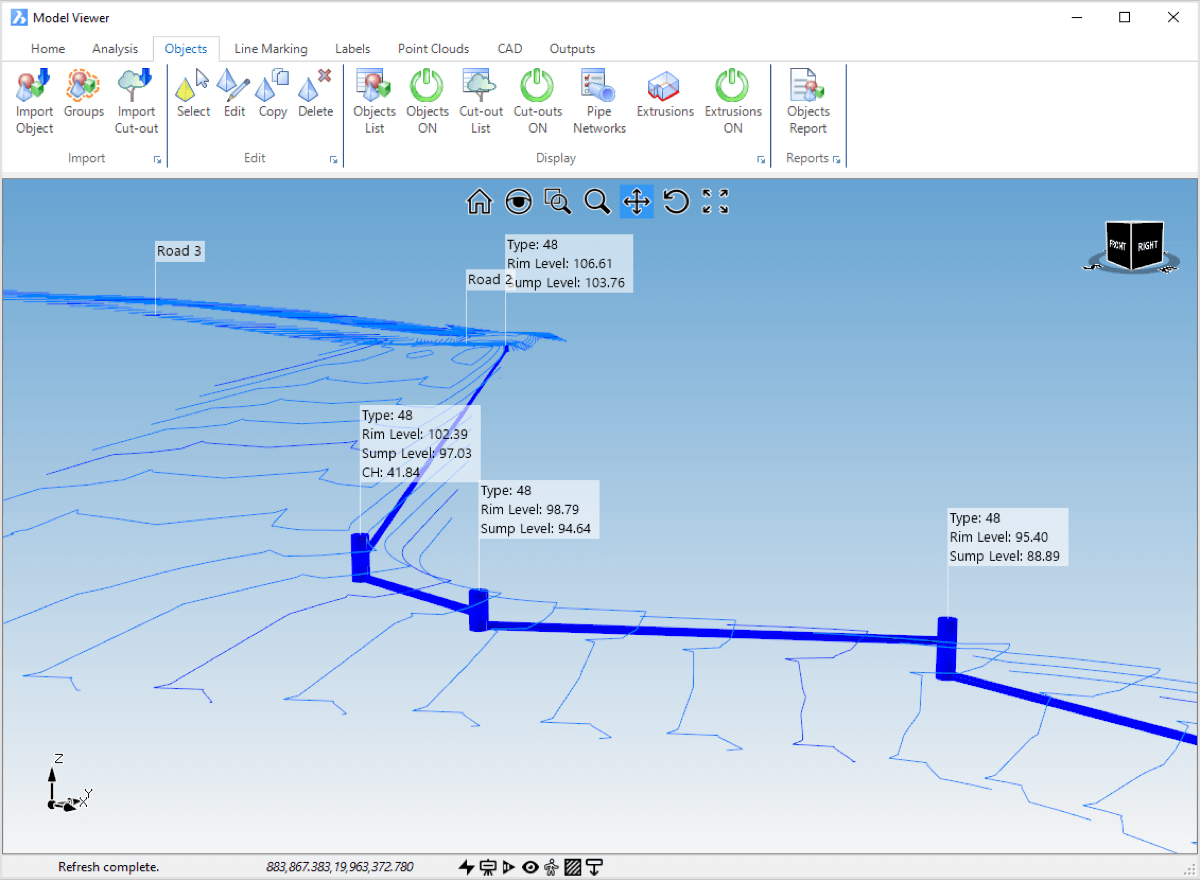Open the Groups tool

[x=84, y=94]
